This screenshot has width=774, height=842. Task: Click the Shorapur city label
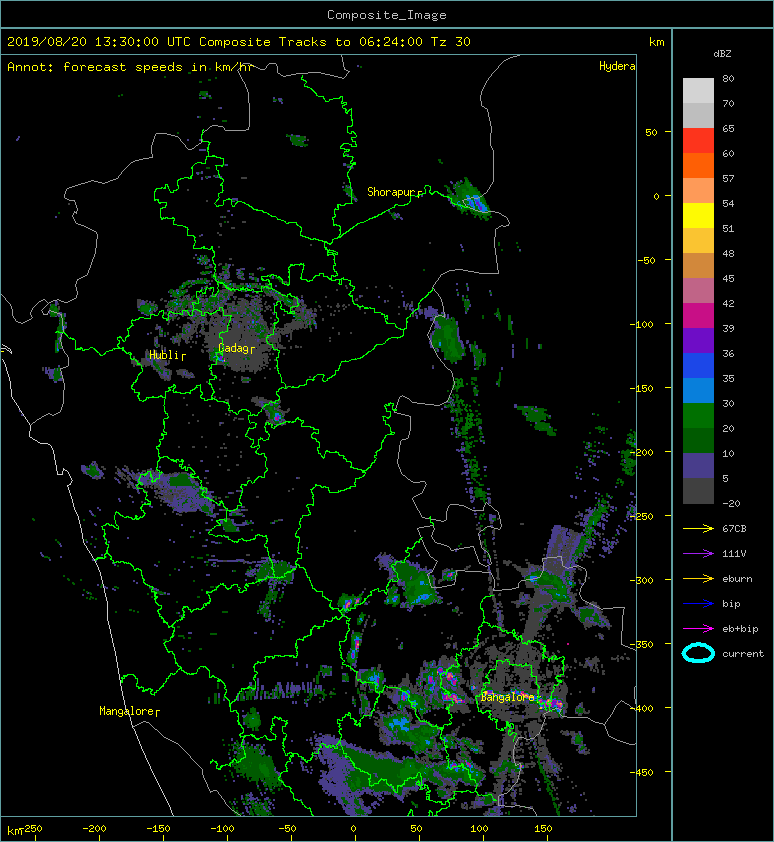click(x=392, y=192)
